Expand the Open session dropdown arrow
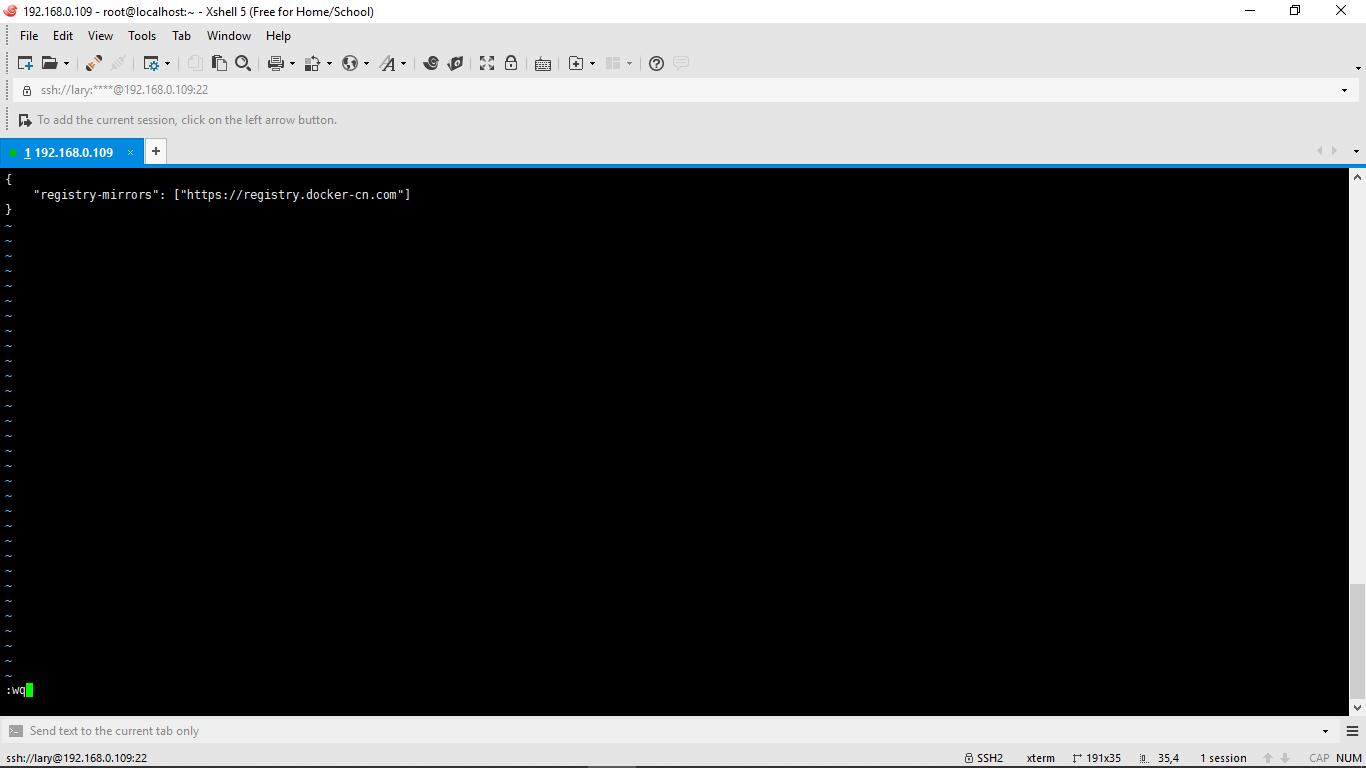Viewport: 1366px width, 768px height. [66, 63]
